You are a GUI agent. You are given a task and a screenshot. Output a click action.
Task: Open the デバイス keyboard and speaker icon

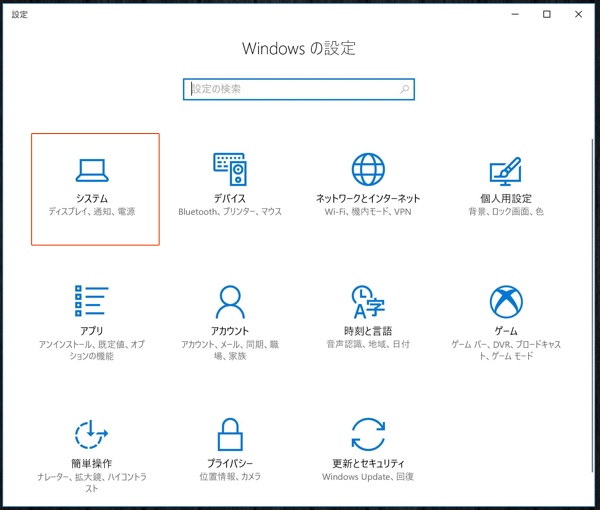(x=230, y=169)
